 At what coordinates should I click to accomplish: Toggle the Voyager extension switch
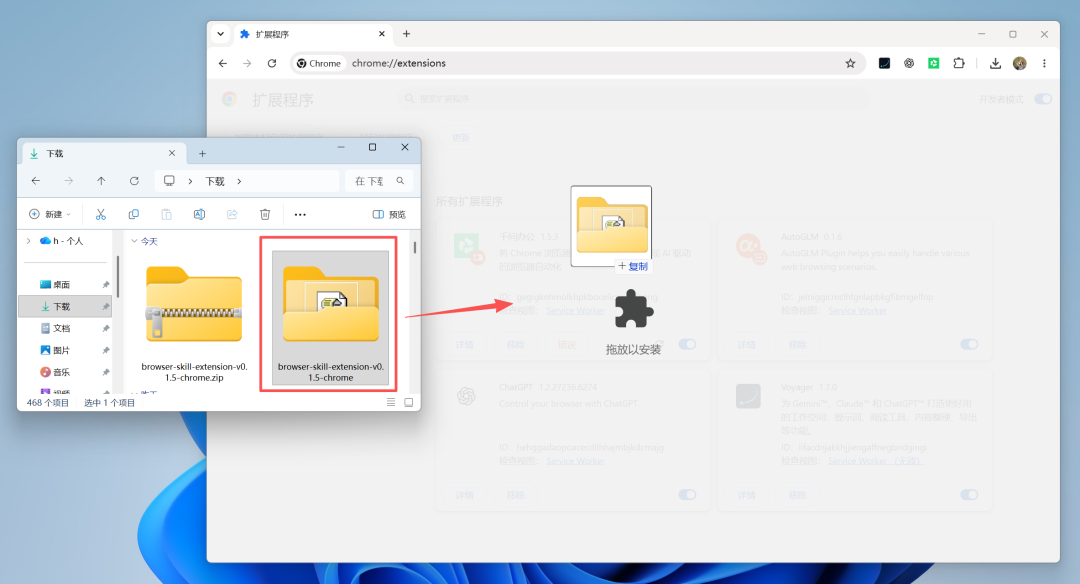(969, 494)
